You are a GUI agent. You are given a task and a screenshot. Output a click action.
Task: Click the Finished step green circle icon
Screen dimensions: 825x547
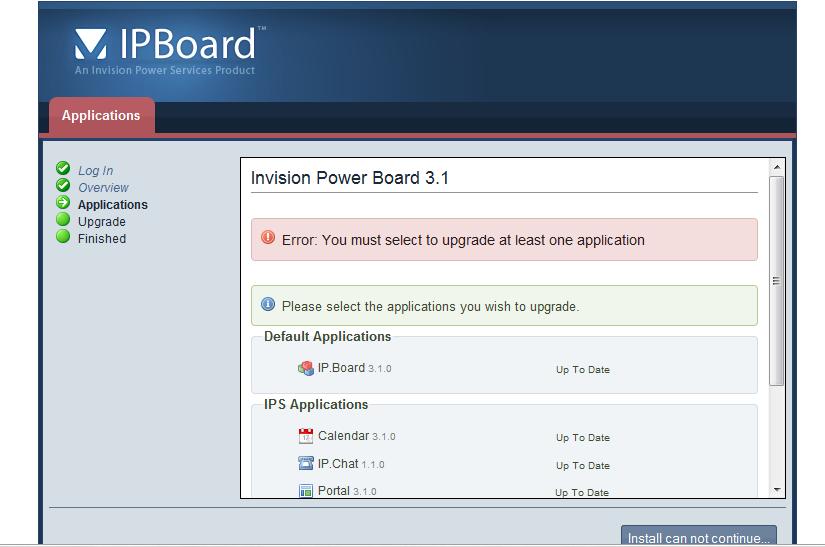point(63,237)
